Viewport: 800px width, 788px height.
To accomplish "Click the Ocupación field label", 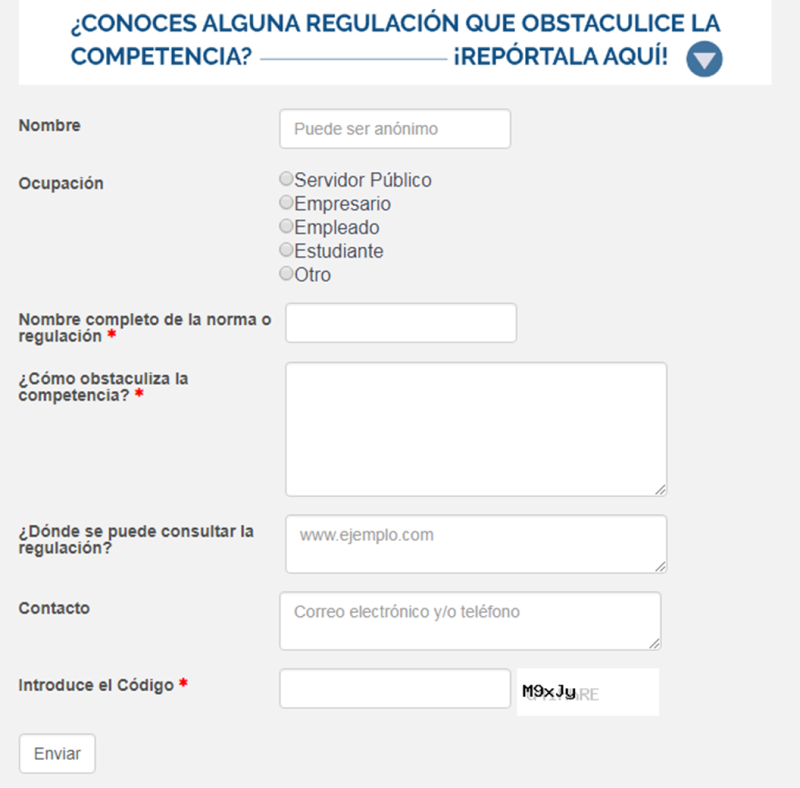I will tap(61, 183).
